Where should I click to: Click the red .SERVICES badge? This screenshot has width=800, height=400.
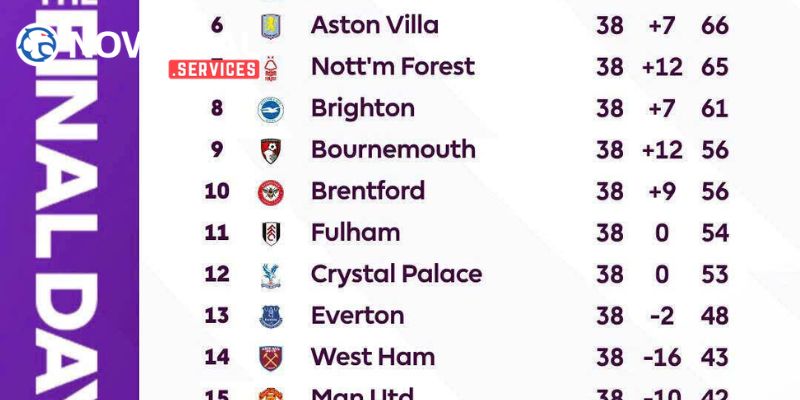pyautogui.click(x=214, y=69)
